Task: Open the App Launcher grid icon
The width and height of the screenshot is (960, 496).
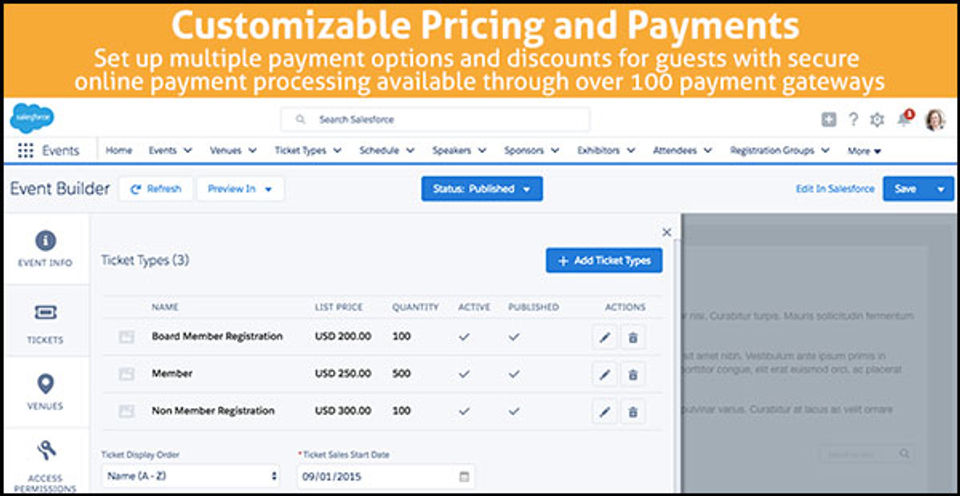Action: point(26,151)
